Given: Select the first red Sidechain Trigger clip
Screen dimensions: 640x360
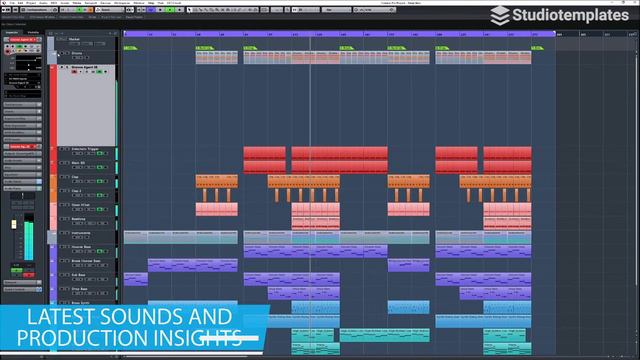Looking at the screenshot, I should click(x=264, y=153).
